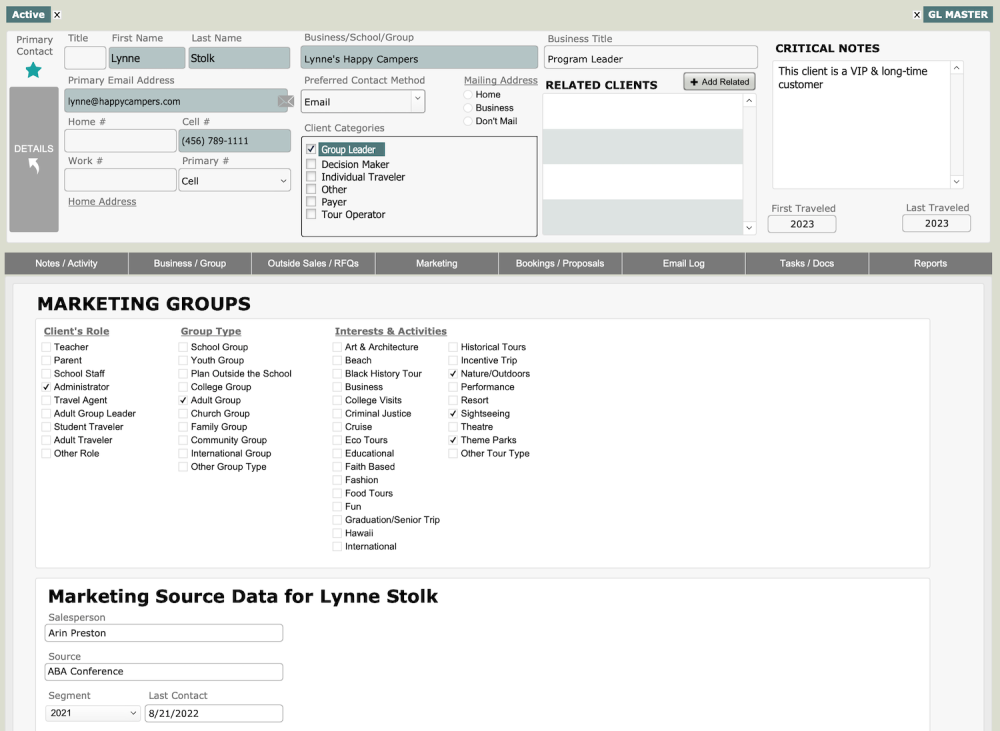Click the Add Related plus button
This screenshot has height=731, width=1000.
[x=719, y=82]
